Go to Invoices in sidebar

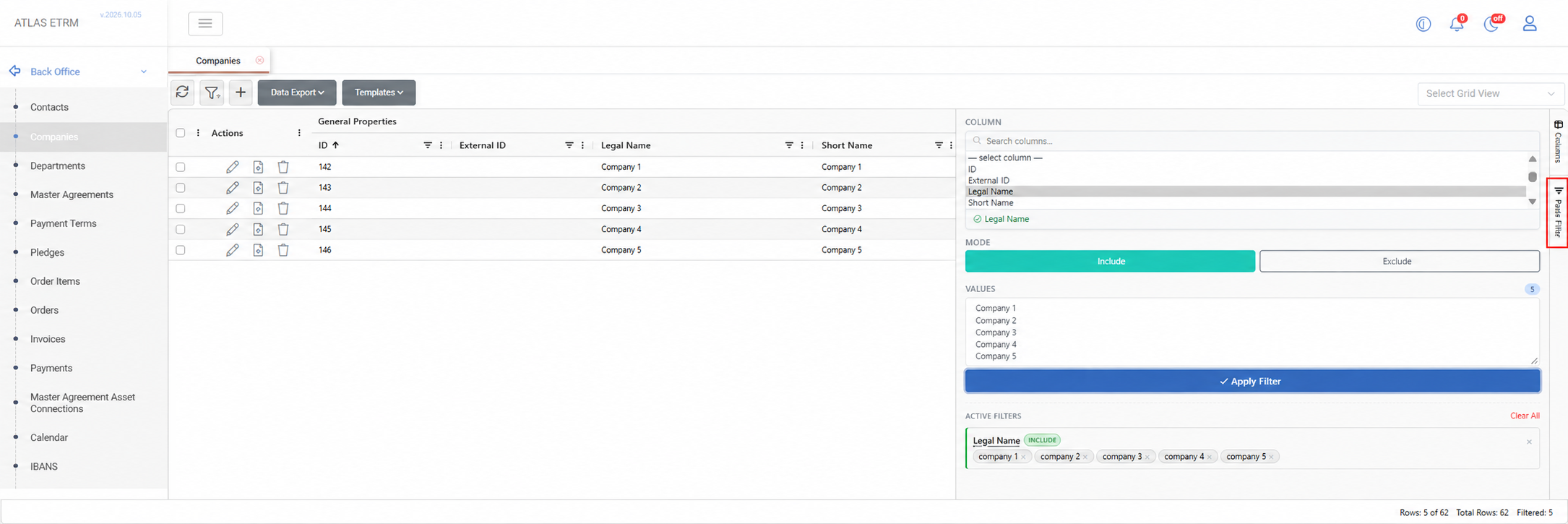pyautogui.click(x=48, y=339)
